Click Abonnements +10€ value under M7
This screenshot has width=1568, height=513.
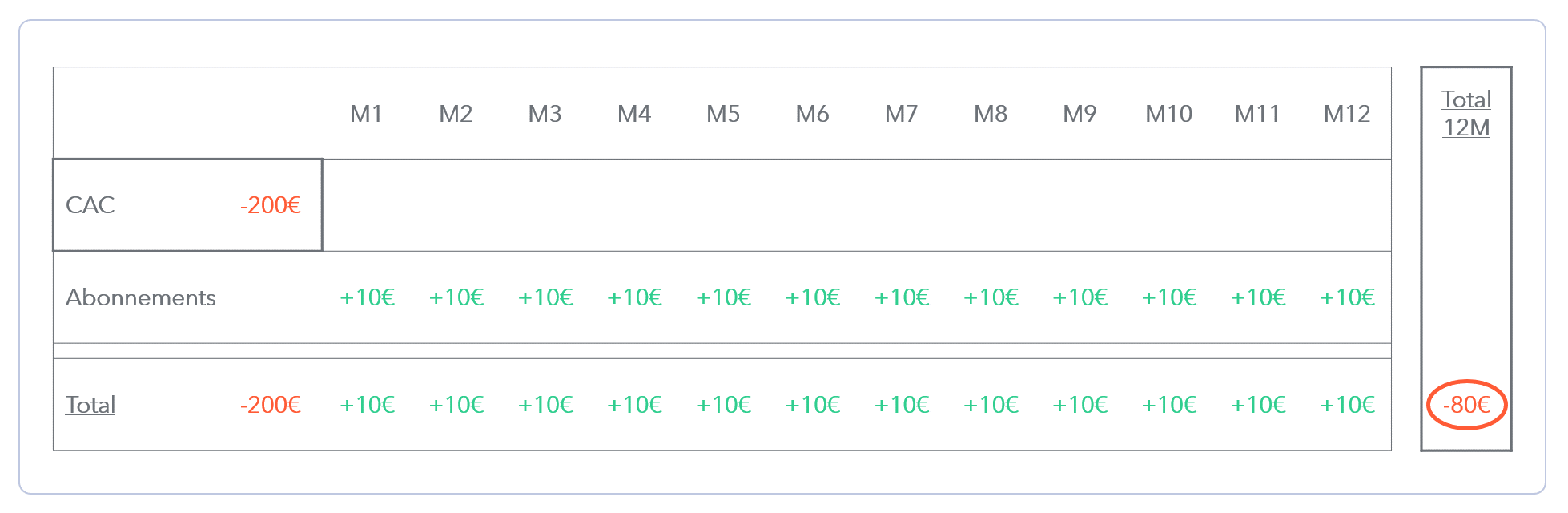point(902,297)
